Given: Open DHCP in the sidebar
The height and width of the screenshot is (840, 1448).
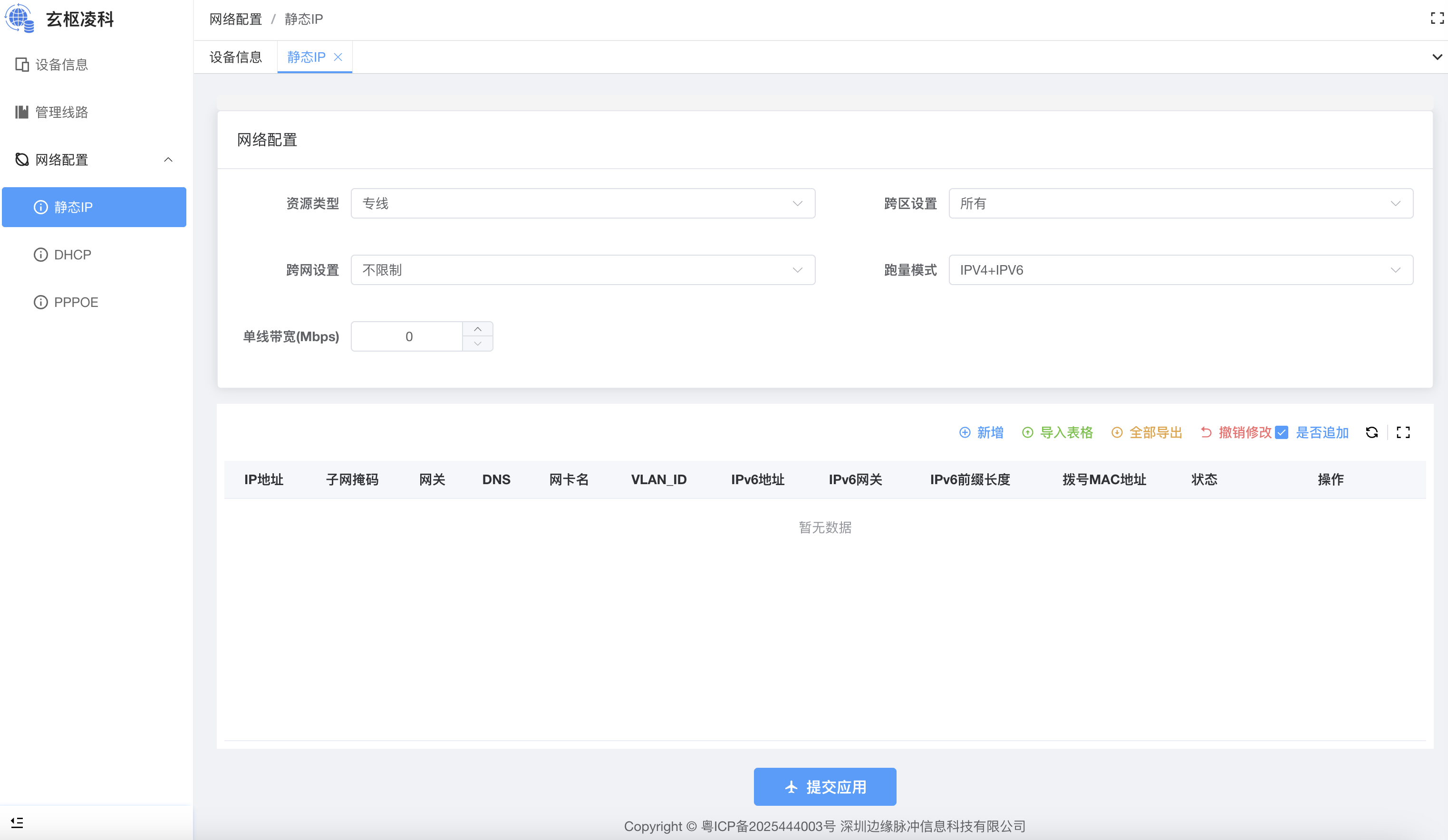Looking at the screenshot, I should (72, 254).
